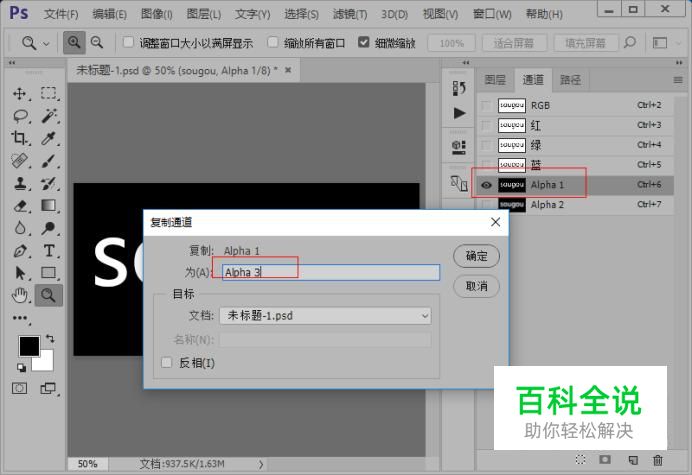The height and width of the screenshot is (475, 692).
Task: Open the Zoom tool preset picker arrow
Action: tap(46, 44)
